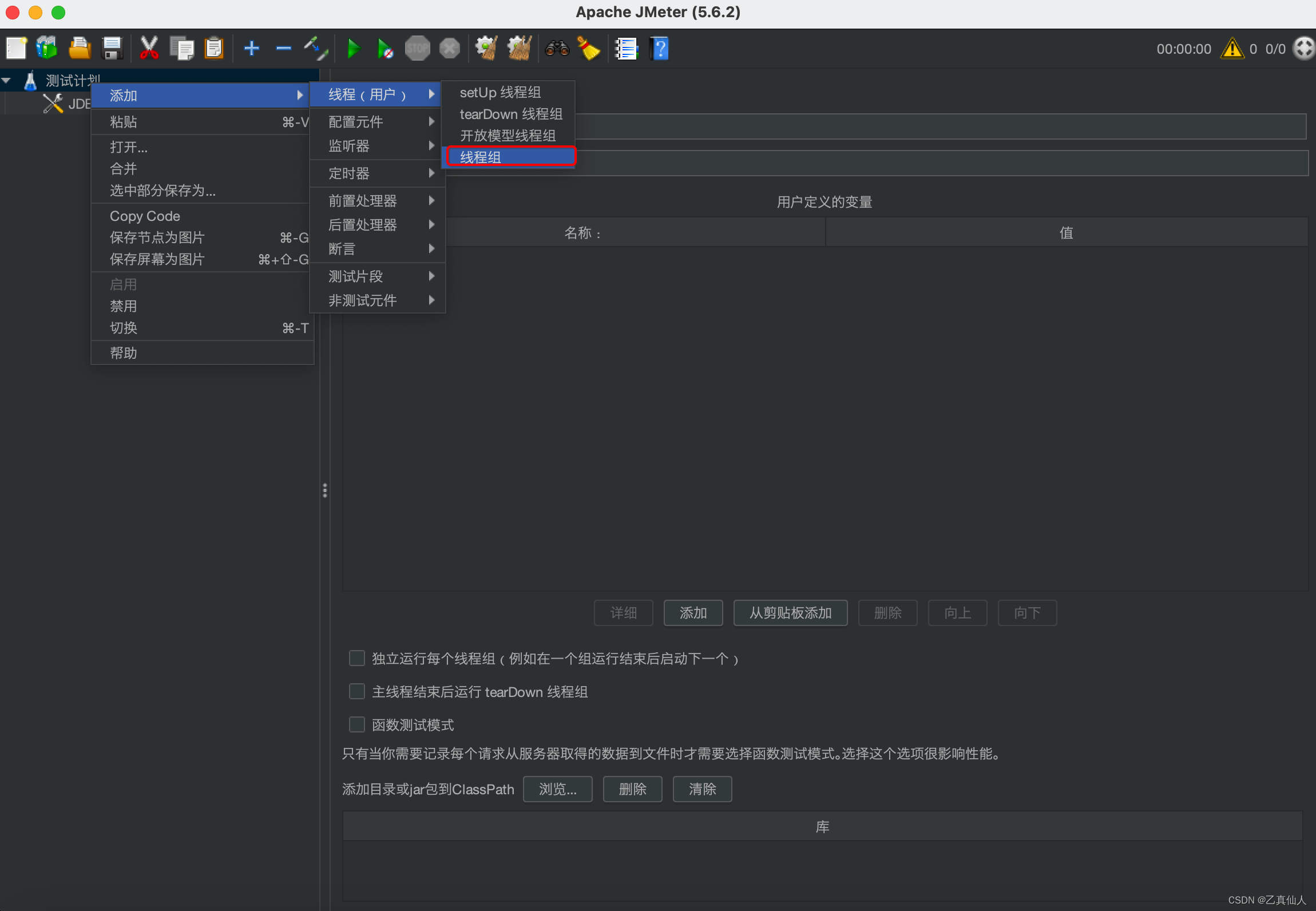Select the JDE tree node with tools icon
This screenshot has width=1316, height=911.
point(67,104)
